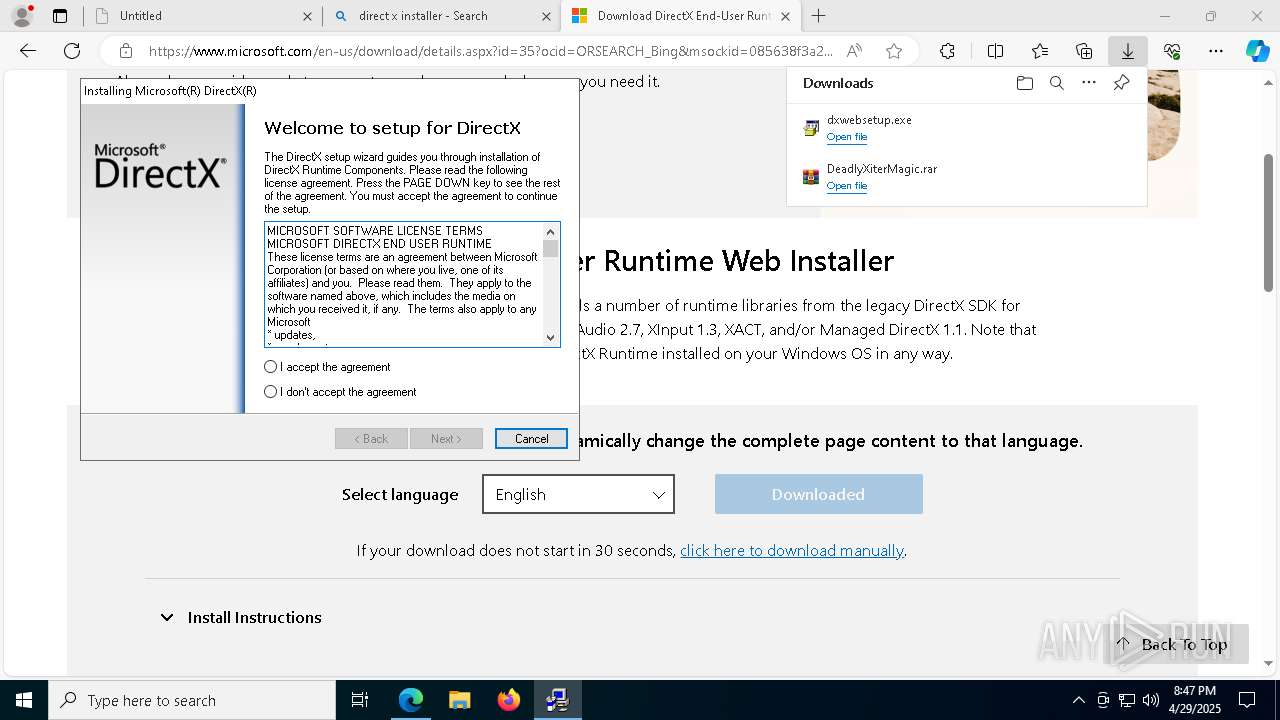
Task: Click DirectX setup taskbar icon
Action: 557,700
